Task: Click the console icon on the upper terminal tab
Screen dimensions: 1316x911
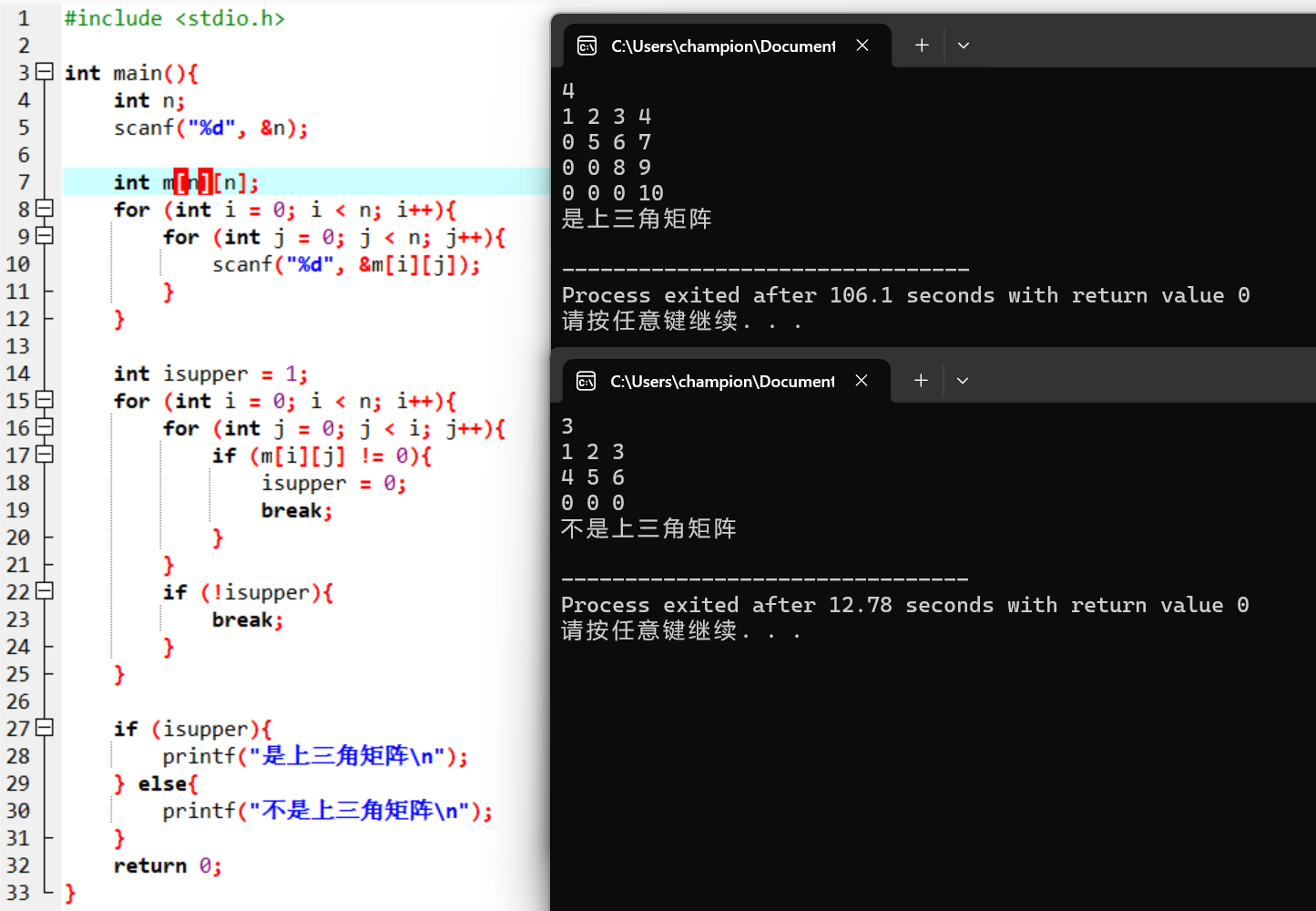Action: point(587,46)
